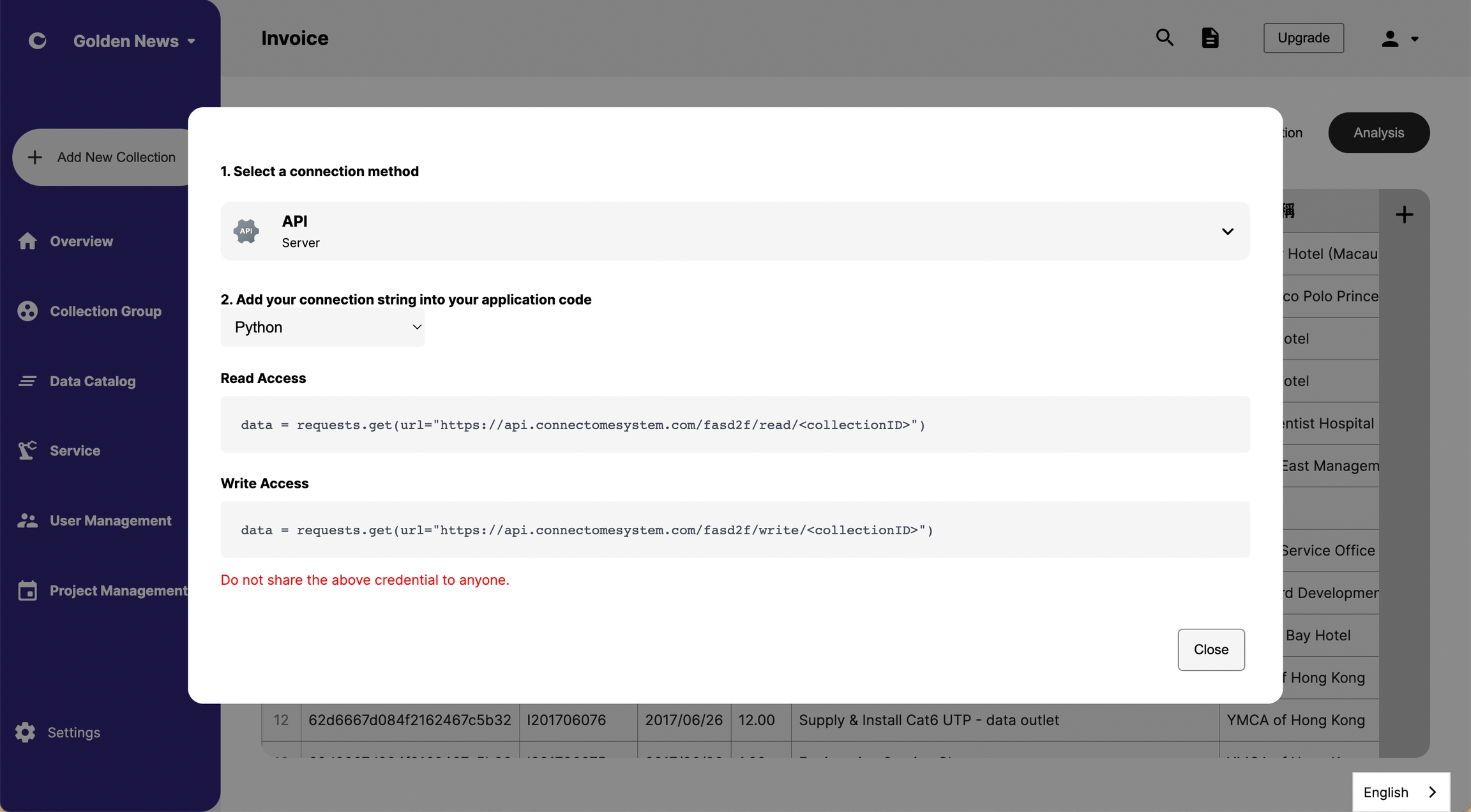Open Settings from the sidebar
This screenshot has width=1471, height=812.
point(73,732)
